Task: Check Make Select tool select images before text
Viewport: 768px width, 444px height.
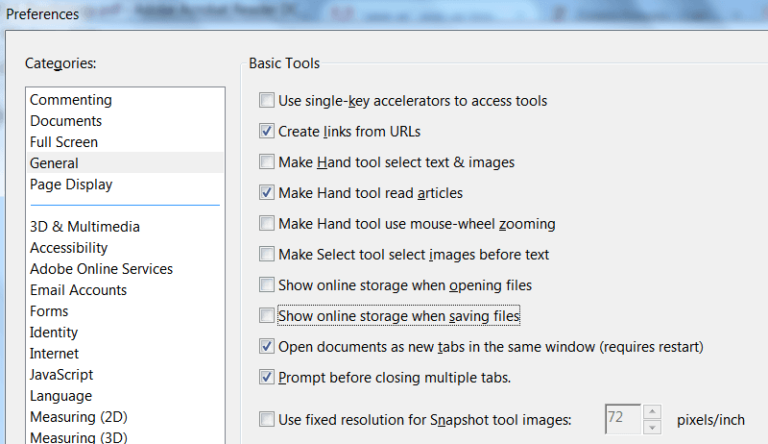Action: pyautogui.click(x=266, y=254)
